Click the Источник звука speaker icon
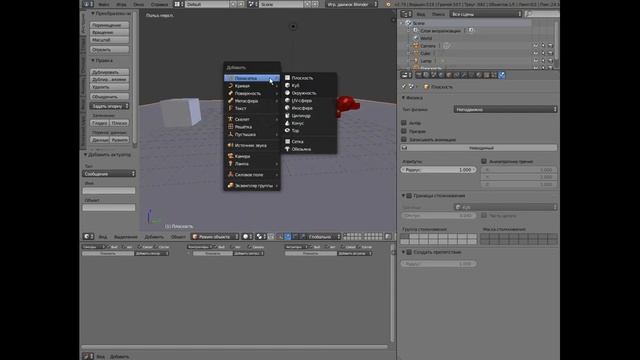The height and width of the screenshot is (360, 640). (x=230, y=145)
